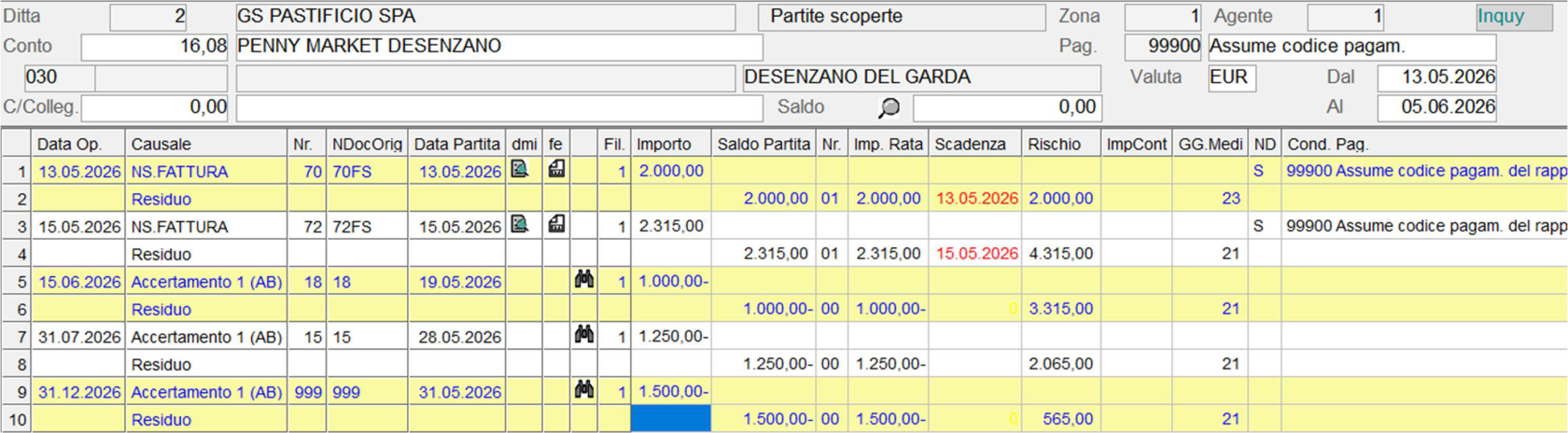Click Rischio value 2.065,00
The image size is (1568, 433).
(1060, 364)
